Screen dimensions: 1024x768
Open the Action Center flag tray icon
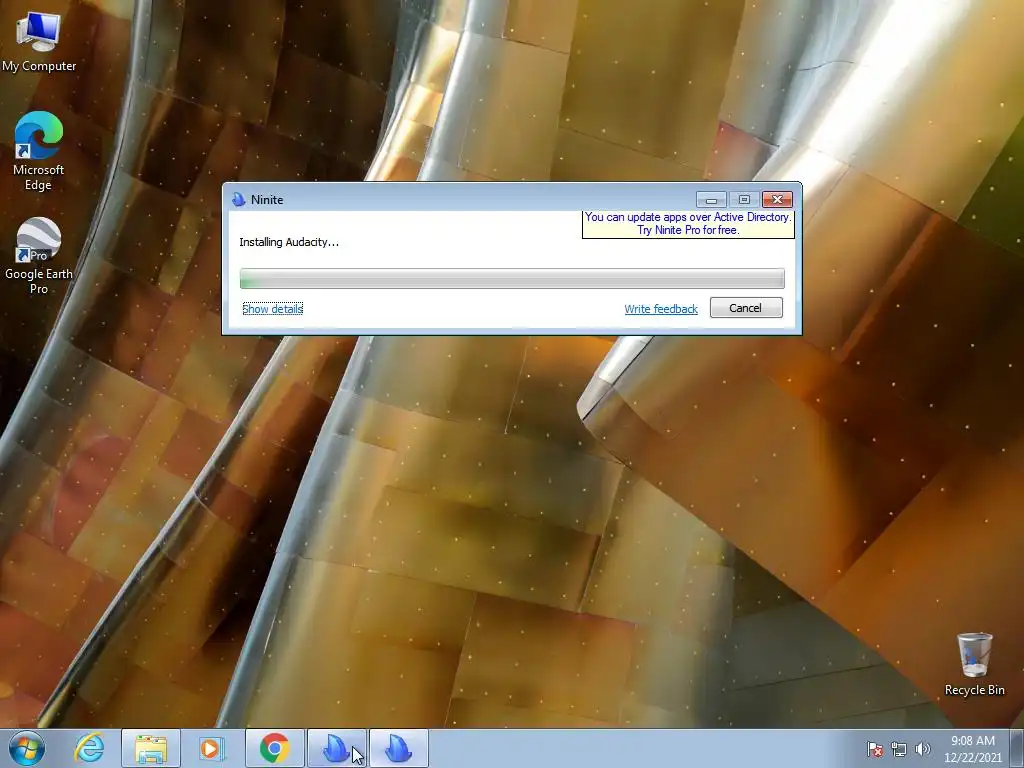pos(875,749)
